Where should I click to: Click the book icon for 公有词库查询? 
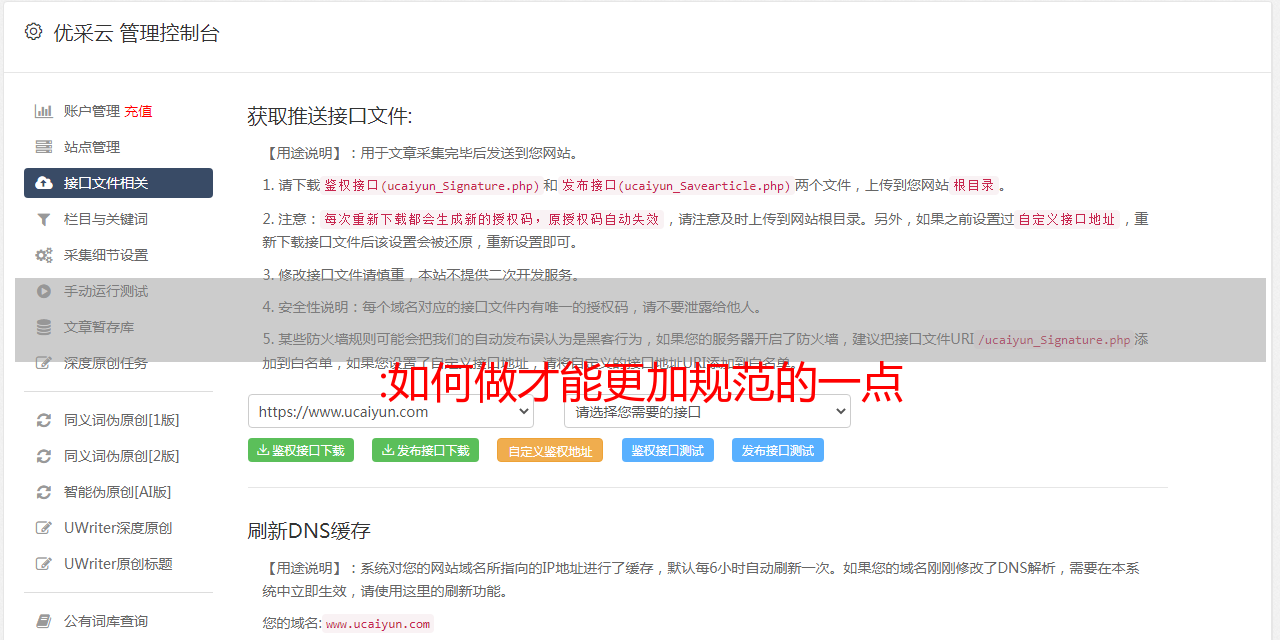point(44,621)
